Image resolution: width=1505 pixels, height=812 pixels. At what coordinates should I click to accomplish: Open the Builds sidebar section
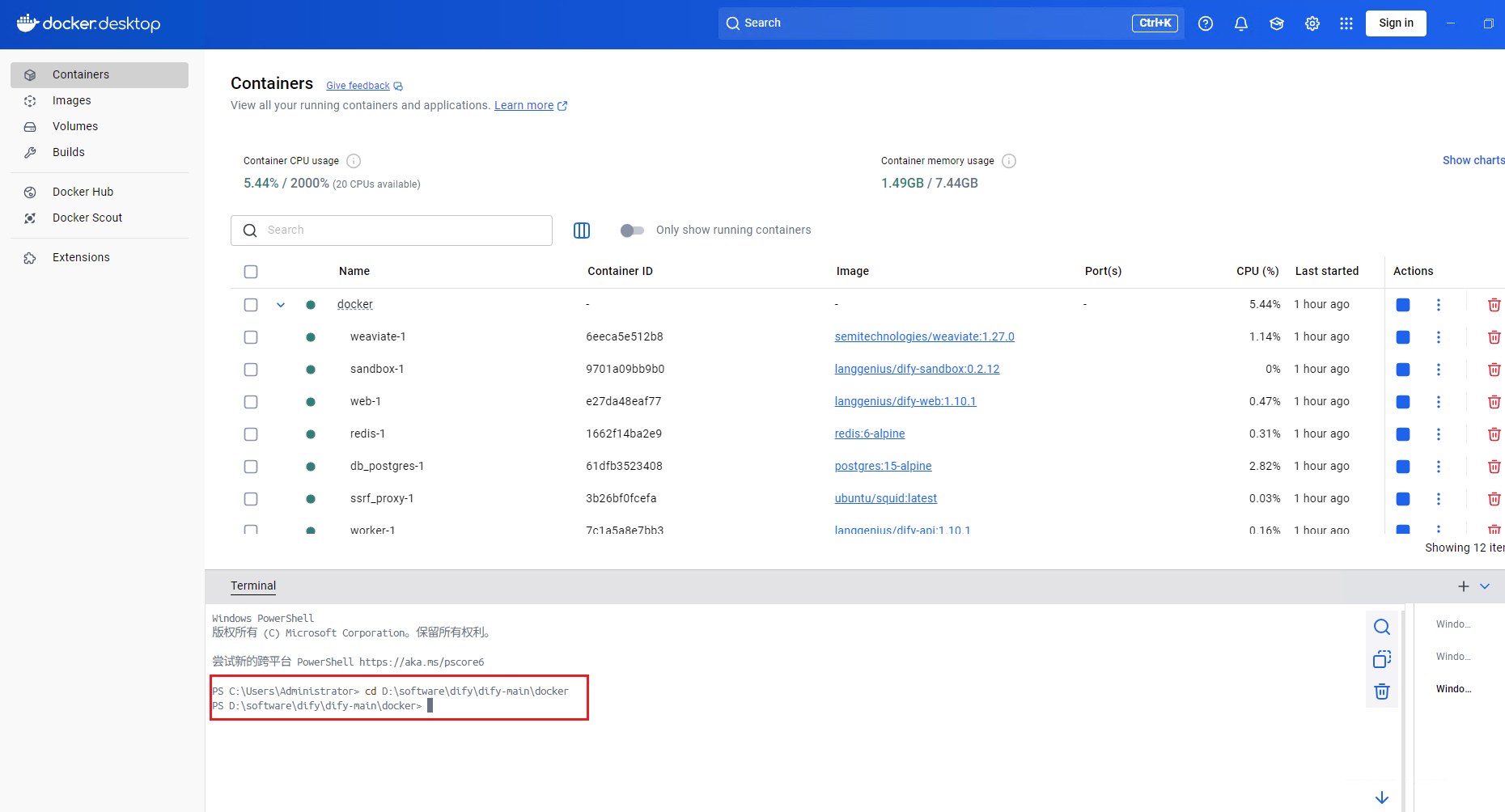pos(100,153)
